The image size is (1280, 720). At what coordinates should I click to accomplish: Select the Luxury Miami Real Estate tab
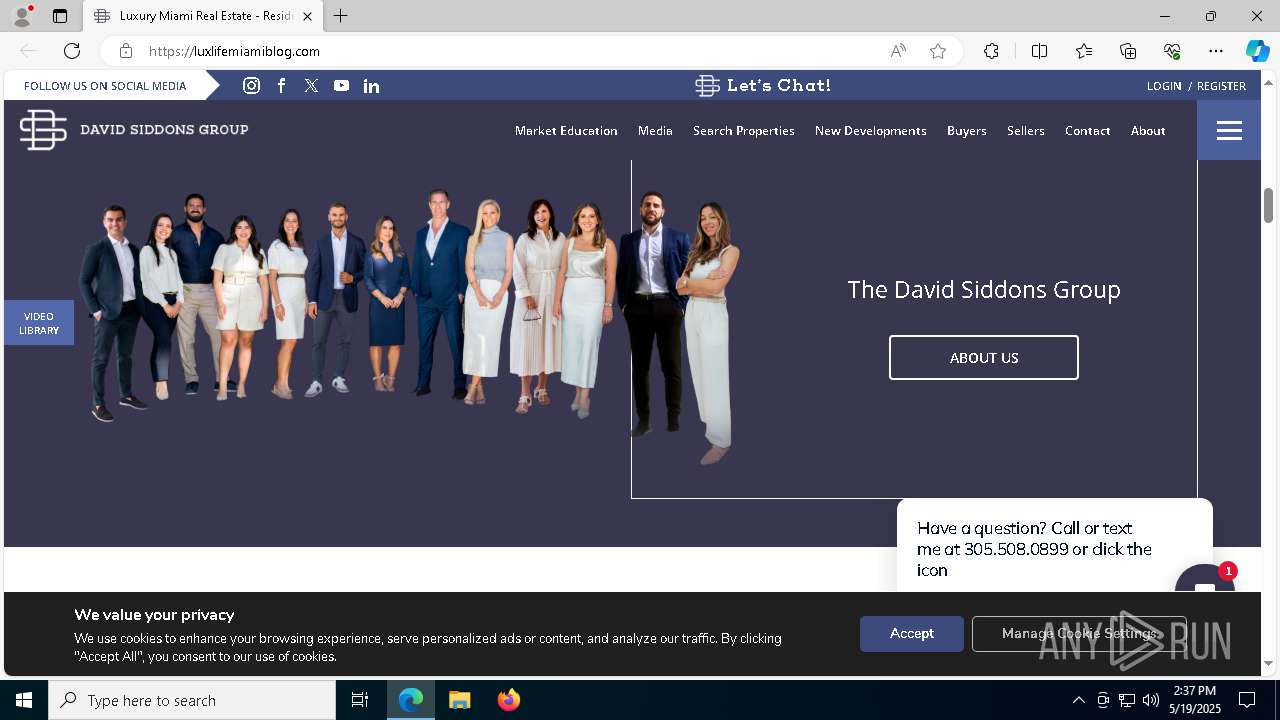[203, 16]
